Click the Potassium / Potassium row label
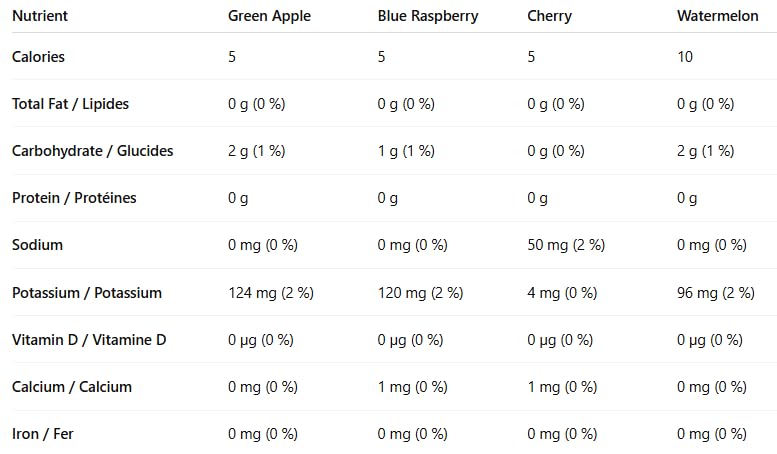 tap(87, 293)
